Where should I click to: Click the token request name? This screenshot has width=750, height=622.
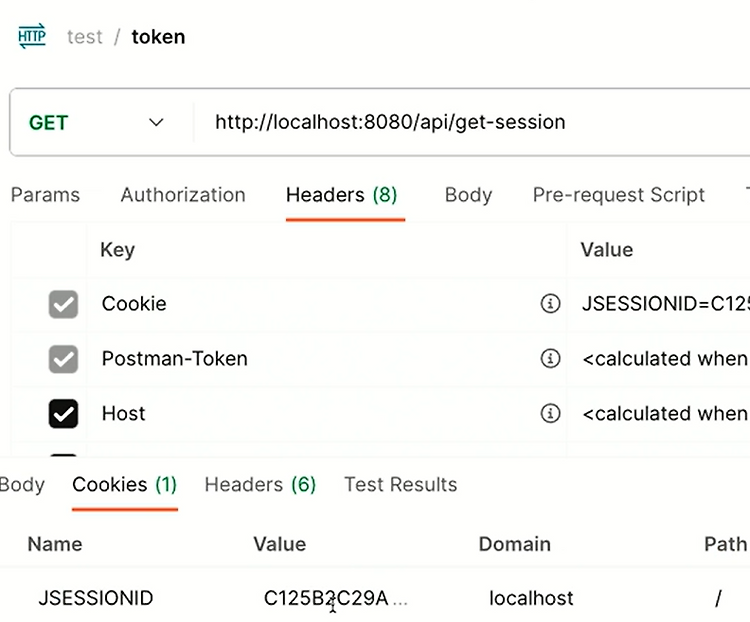158,37
